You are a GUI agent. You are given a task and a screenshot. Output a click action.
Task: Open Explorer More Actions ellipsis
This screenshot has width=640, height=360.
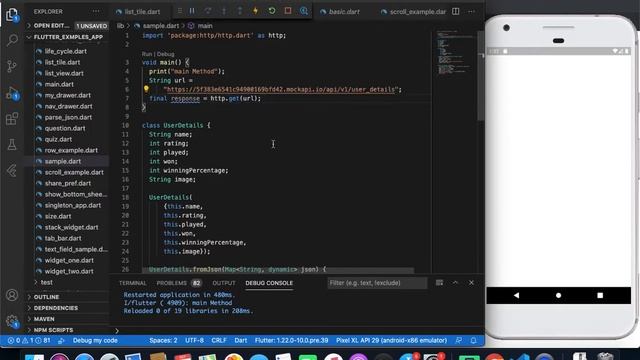96,11
